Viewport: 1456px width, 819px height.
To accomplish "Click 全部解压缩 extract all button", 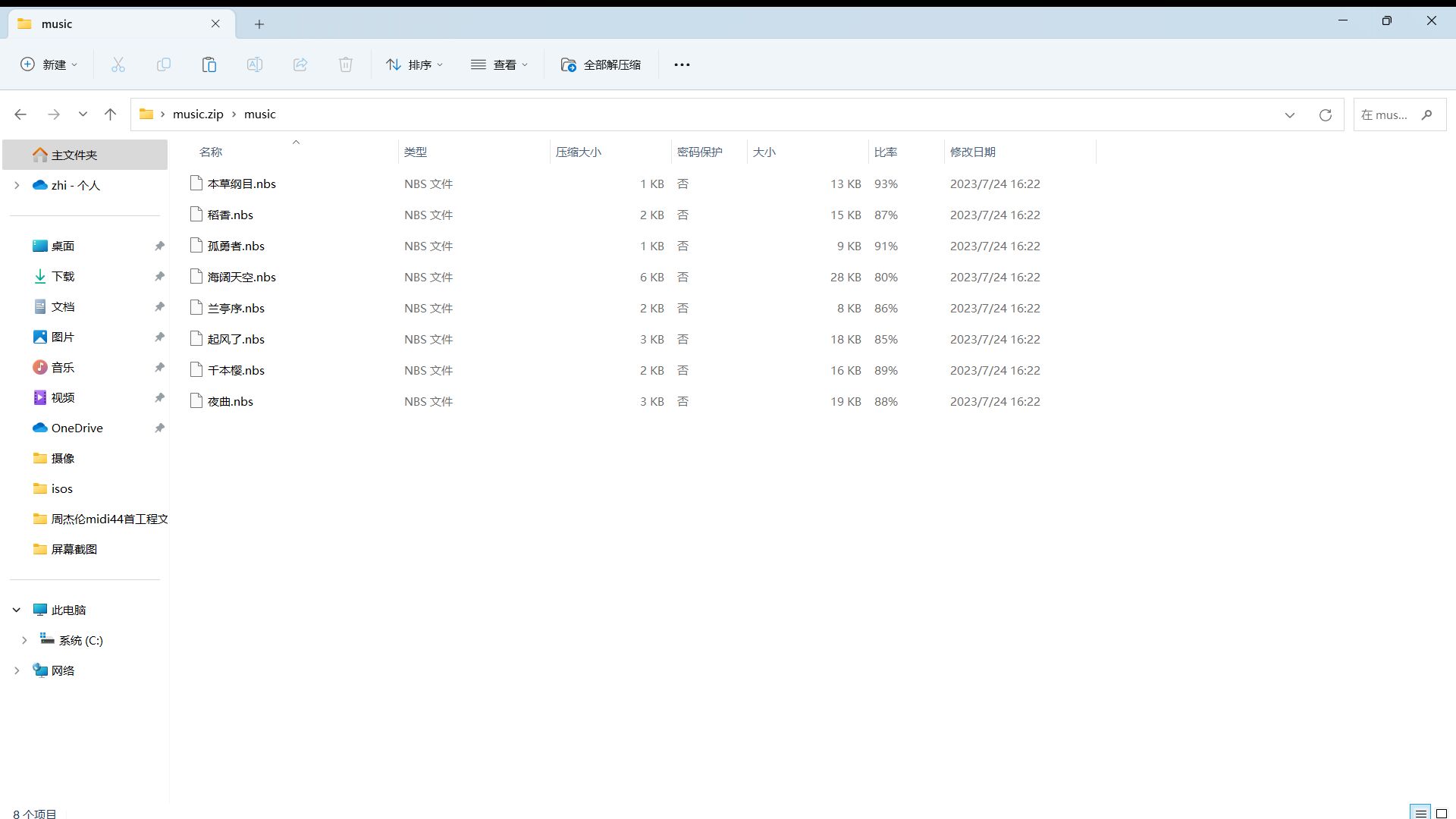I will click(601, 64).
